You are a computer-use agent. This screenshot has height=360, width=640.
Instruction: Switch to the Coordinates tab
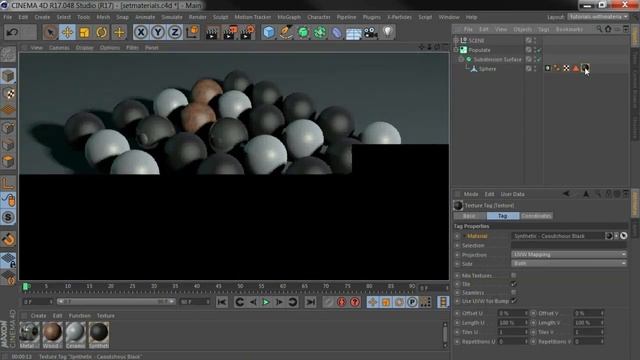click(x=536, y=216)
